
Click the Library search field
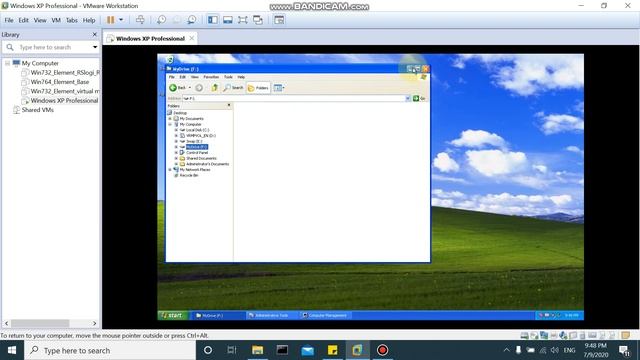coord(51,47)
